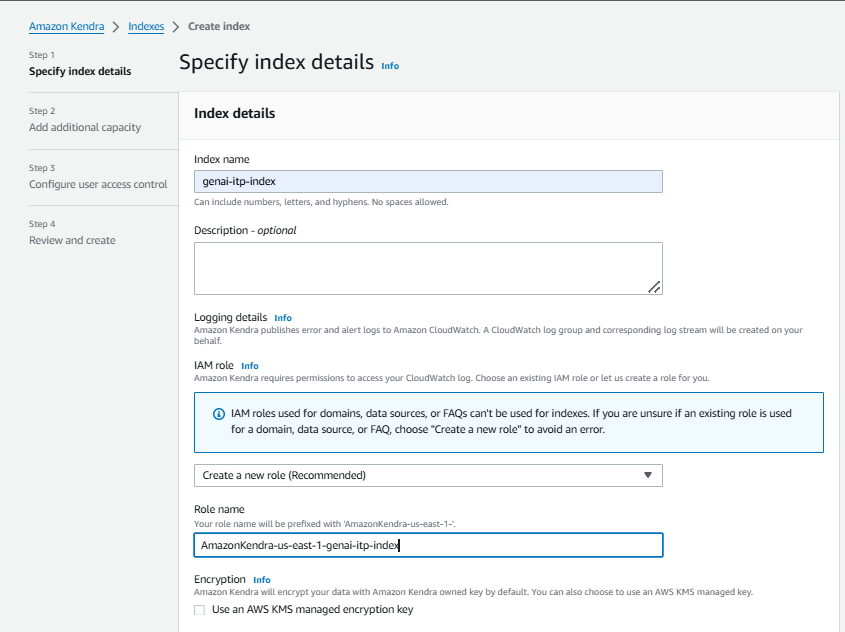
Task: Click Info link beside Specify index details heading
Action: [390, 66]
